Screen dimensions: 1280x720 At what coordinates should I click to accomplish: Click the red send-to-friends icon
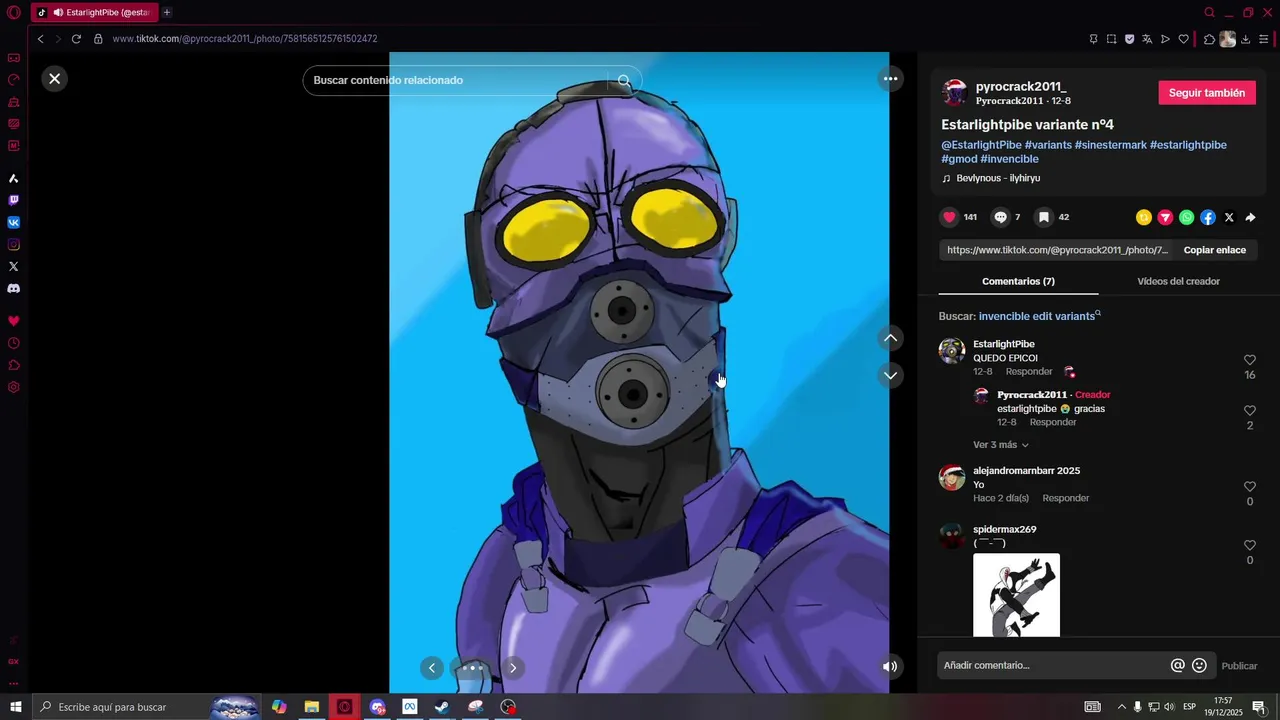click(x=1165, y=217)
